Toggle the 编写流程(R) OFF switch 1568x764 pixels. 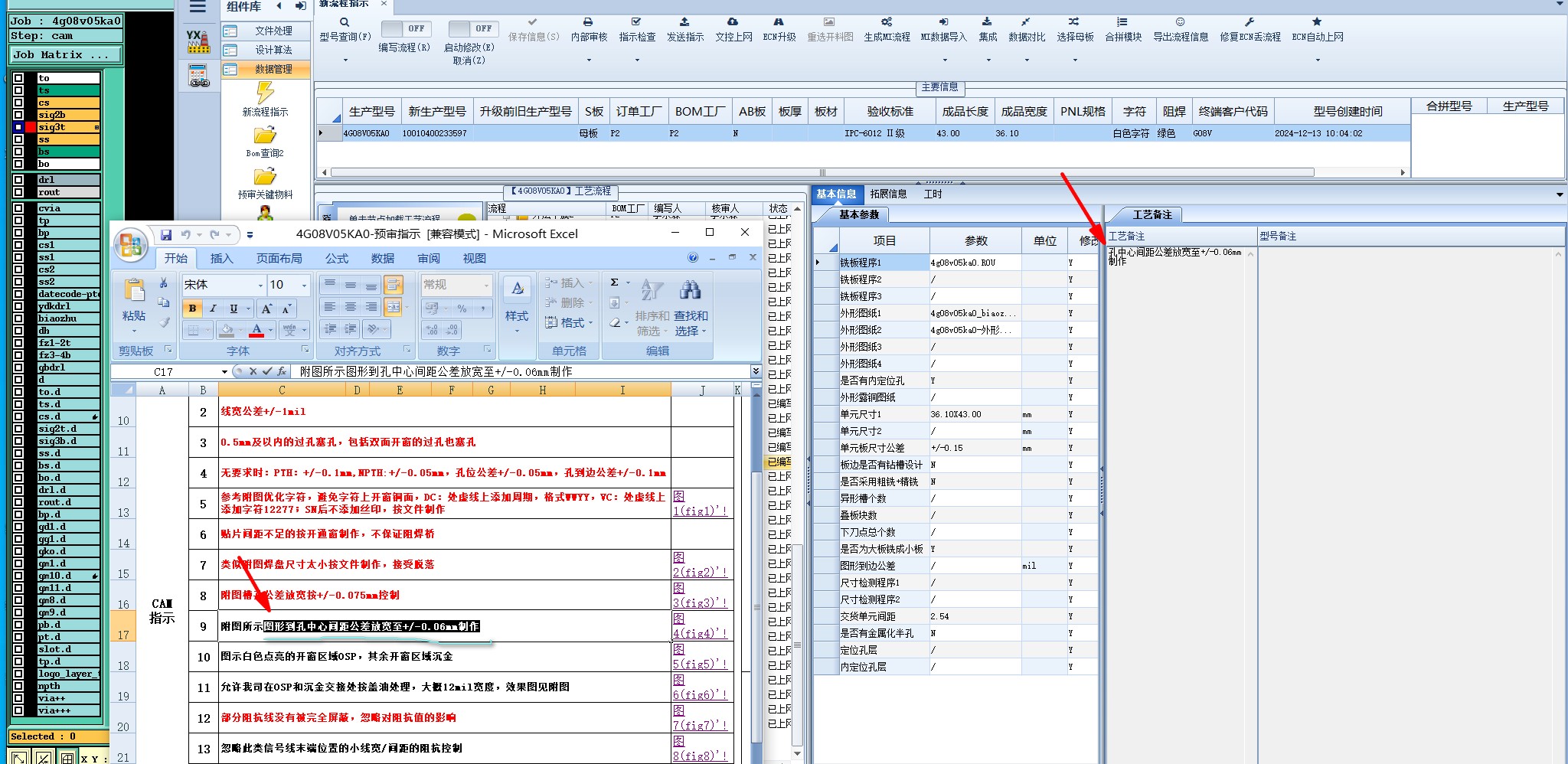click(406, 29)
